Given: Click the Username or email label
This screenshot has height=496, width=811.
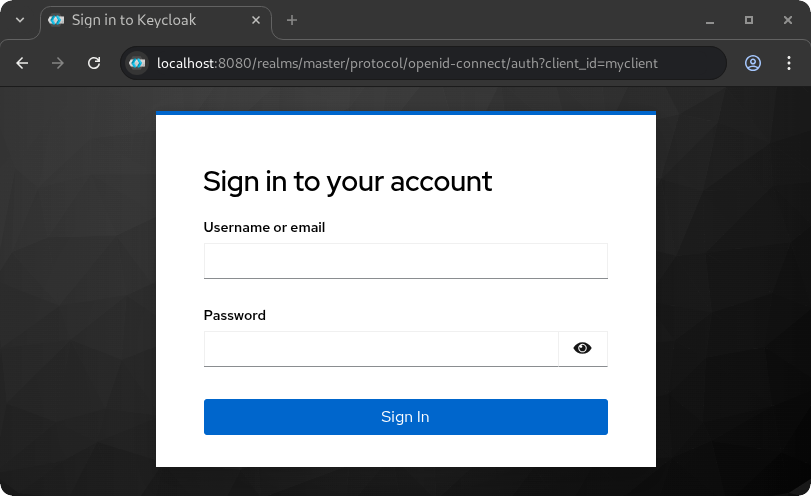Looking at the screenshot, I should [264, 227].
